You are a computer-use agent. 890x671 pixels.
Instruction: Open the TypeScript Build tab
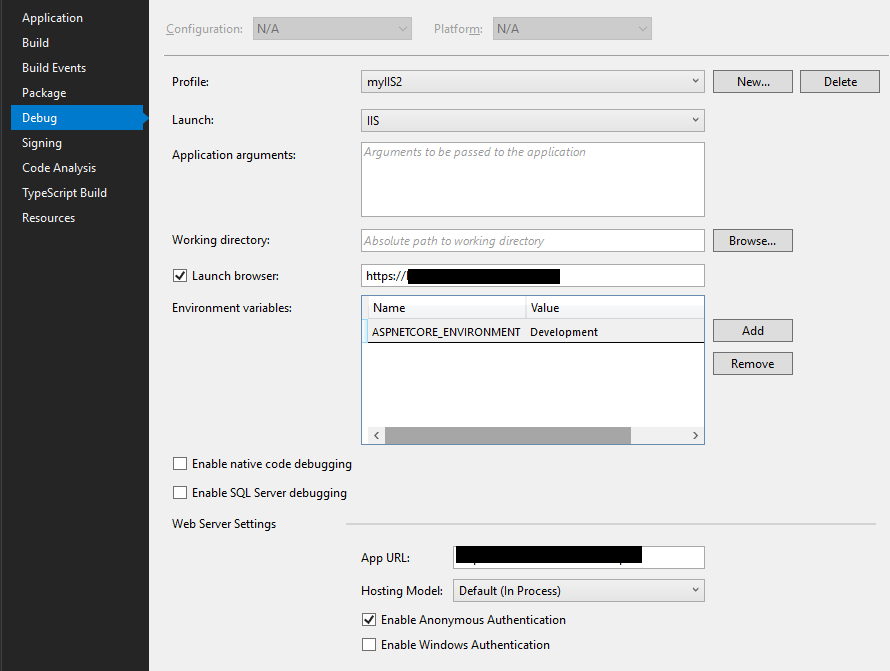point(64,193)
